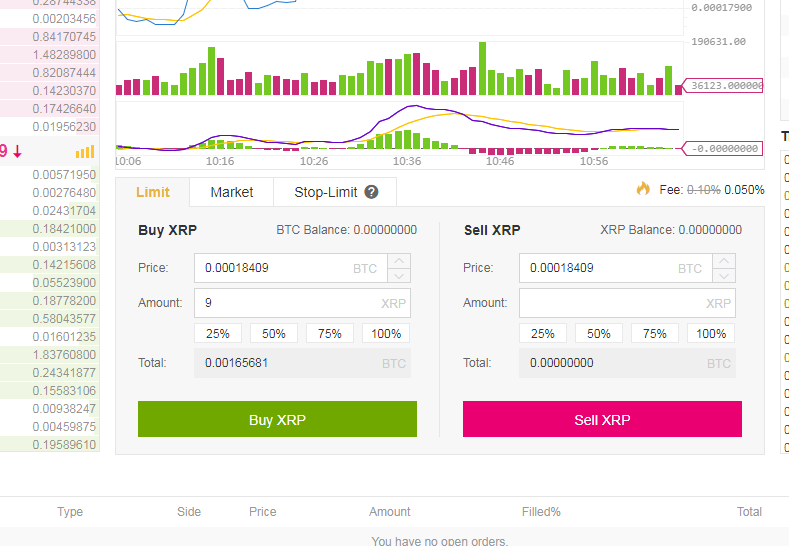Select 75% in the Sell XRP panel
This screenshot has width=789, height=546.
pos(655,334)
